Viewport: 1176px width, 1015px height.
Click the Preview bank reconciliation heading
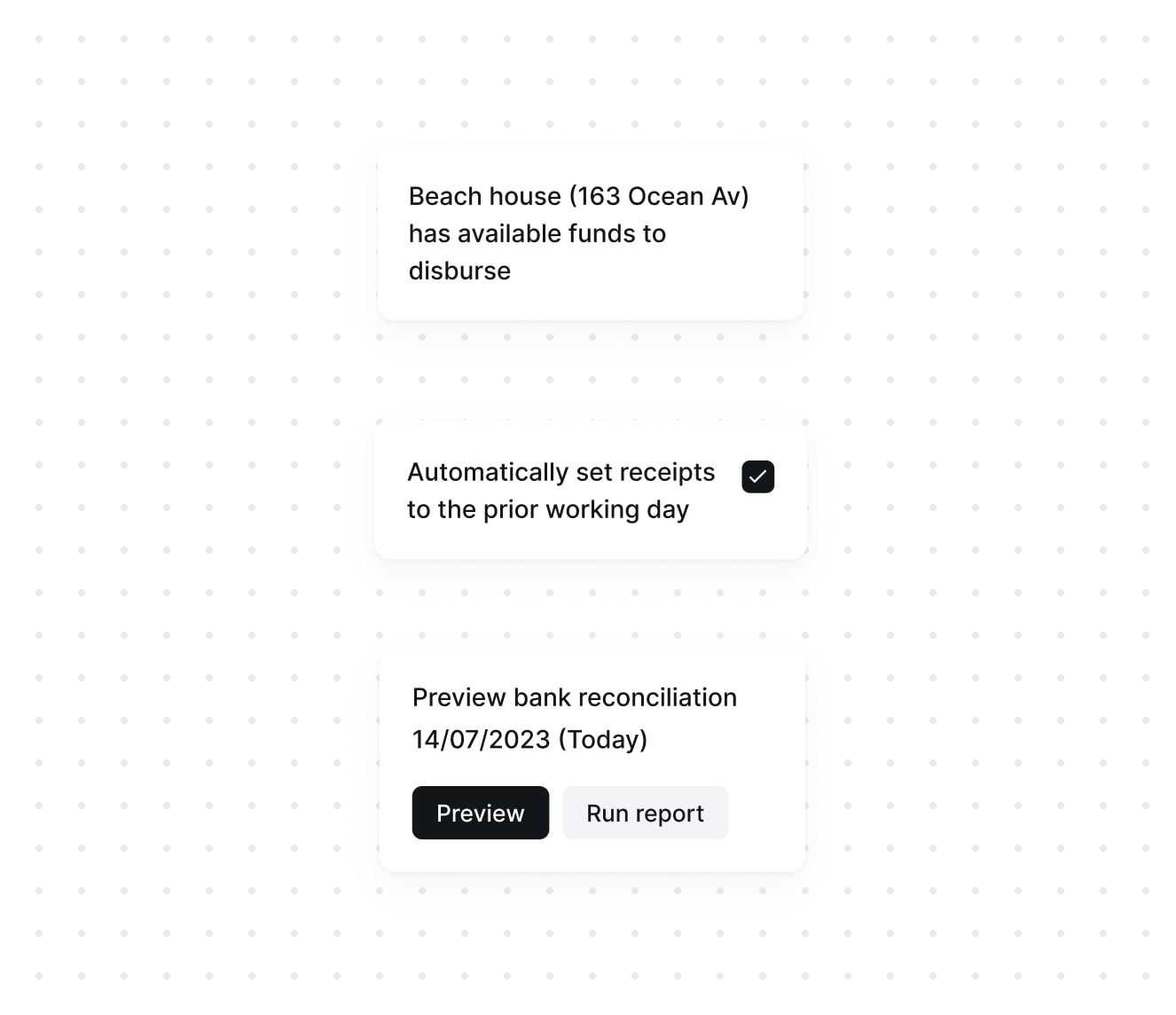574,697
